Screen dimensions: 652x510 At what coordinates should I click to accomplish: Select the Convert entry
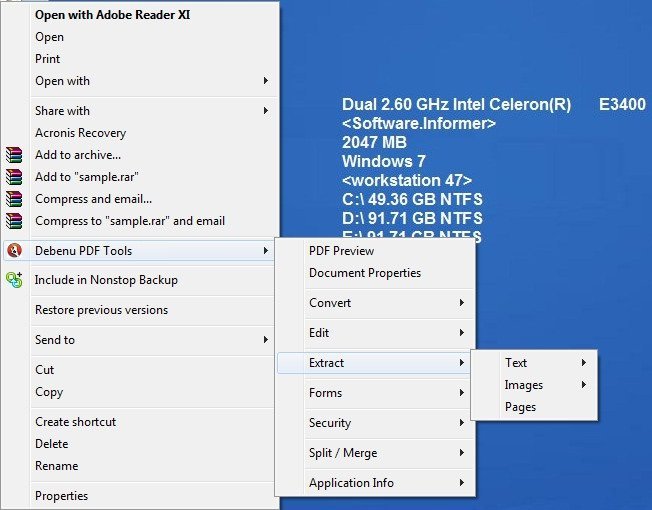[375, 303]
